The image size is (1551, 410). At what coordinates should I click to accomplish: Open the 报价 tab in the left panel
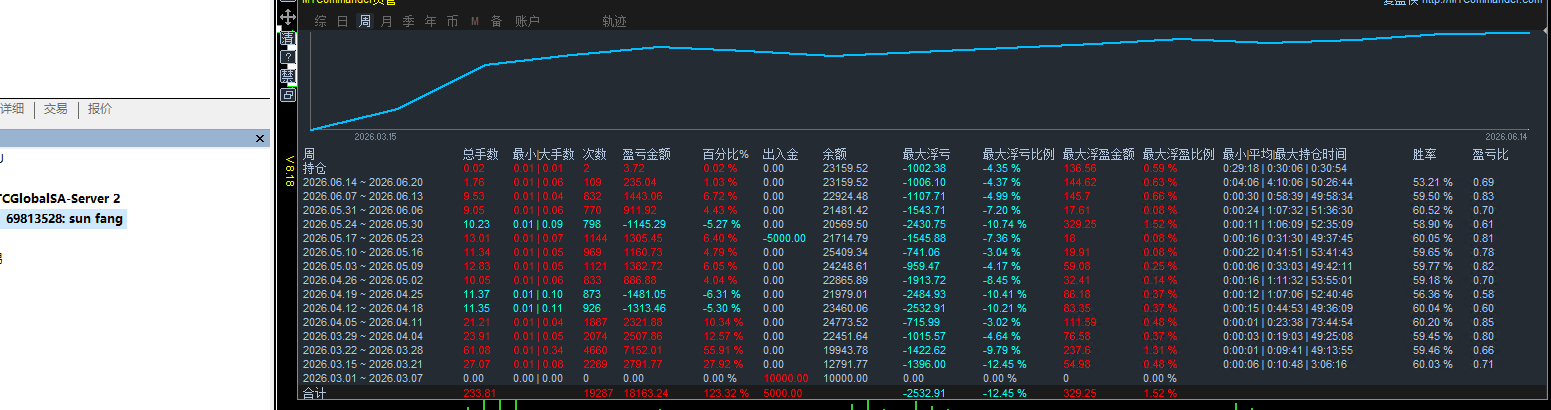(x=100, y=109)
